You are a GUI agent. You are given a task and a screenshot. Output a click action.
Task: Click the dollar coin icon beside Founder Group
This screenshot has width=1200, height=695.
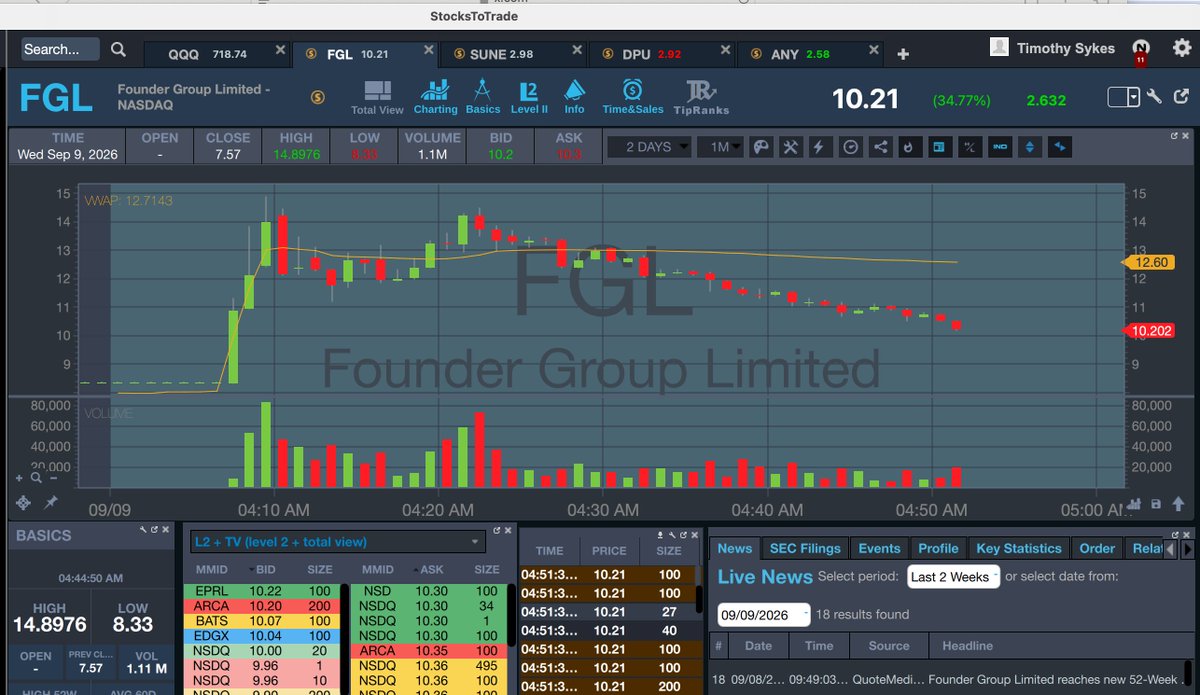tap(318, 97)
